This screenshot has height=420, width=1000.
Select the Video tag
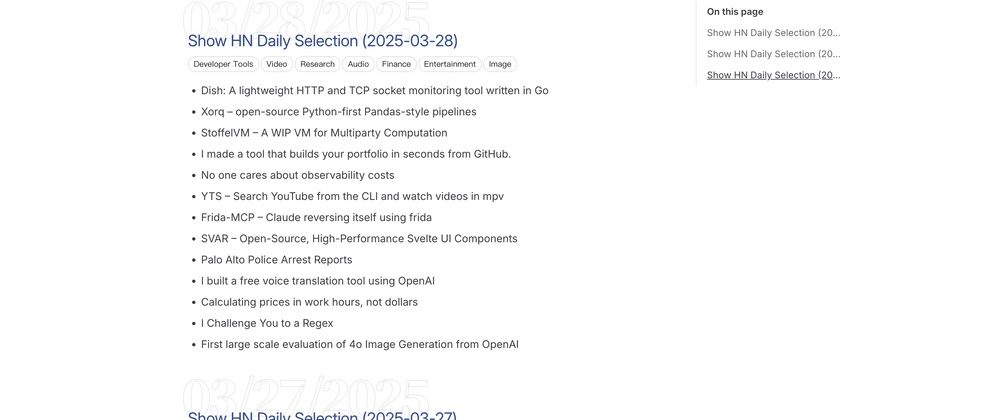click(x=277, y=64)
